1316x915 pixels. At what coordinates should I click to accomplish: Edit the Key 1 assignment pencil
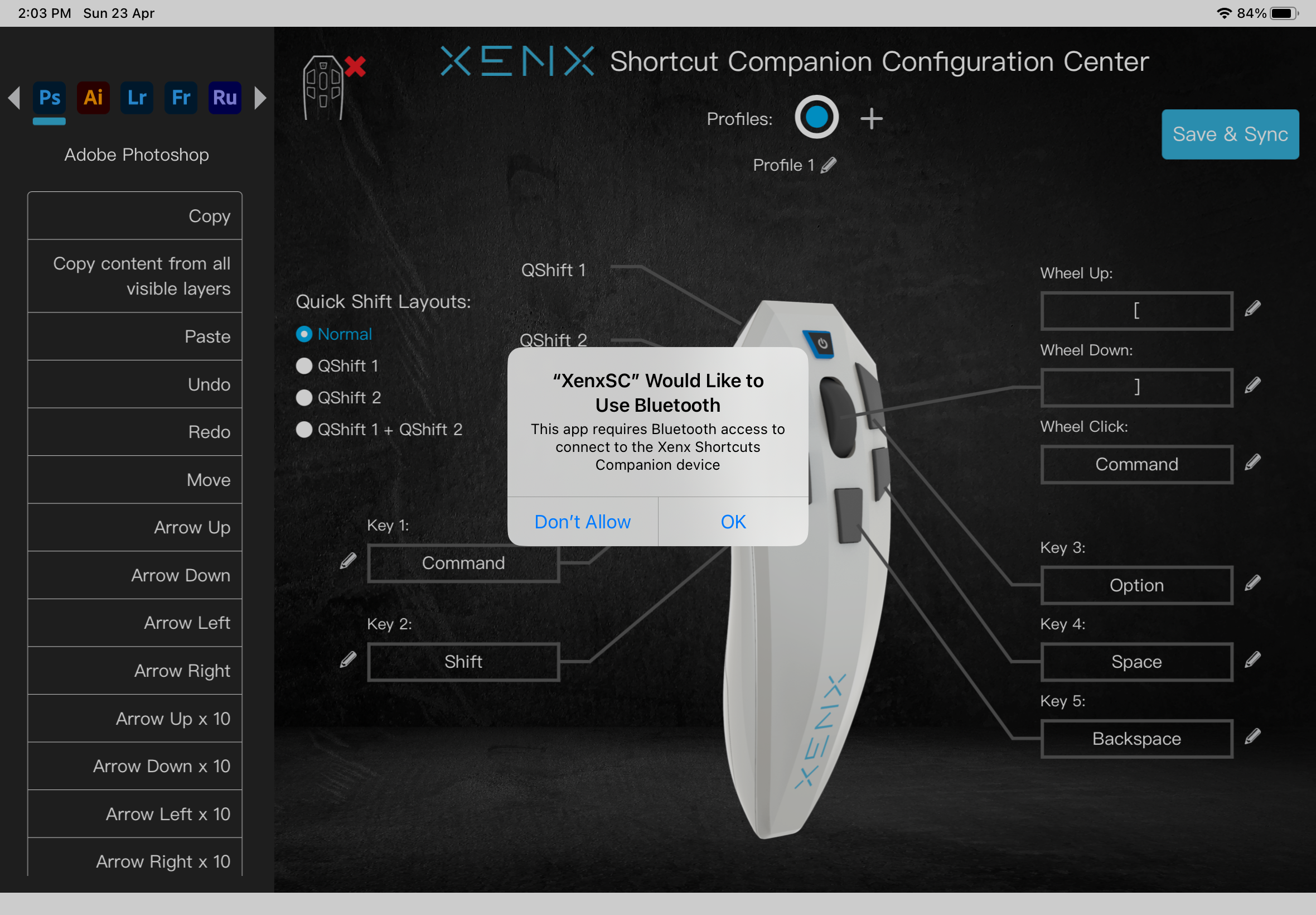[348, 561]
